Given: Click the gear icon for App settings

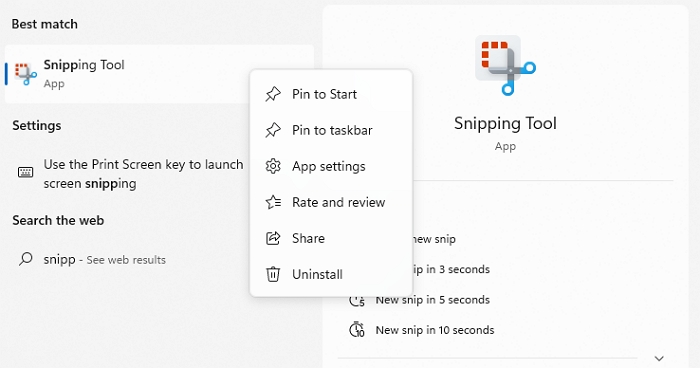Looking at the screenshot, I should point(273,166).
